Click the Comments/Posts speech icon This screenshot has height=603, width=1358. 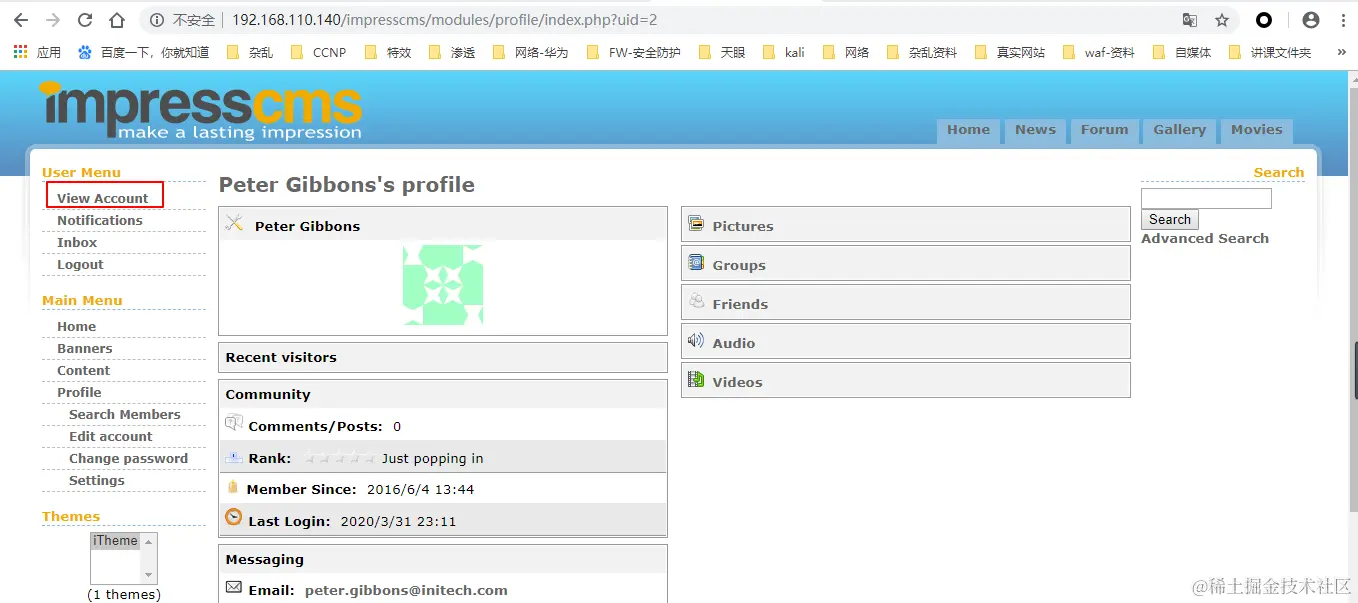tap(234, 423)
